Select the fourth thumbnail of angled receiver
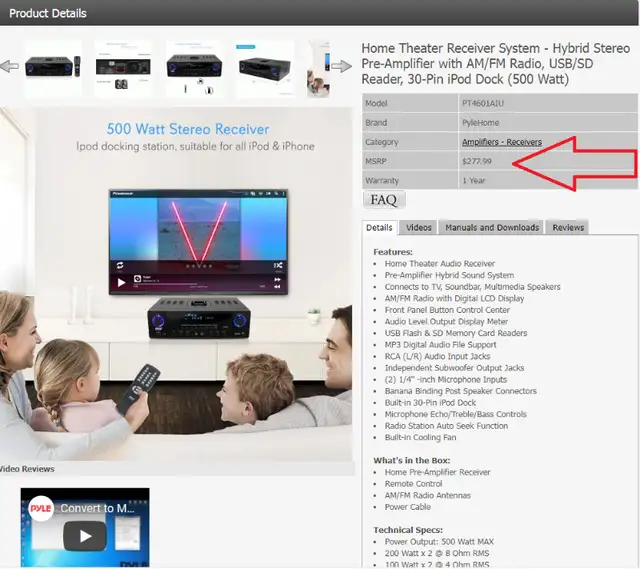This screenshot has height=569, width=640. [x=264, y=67]
